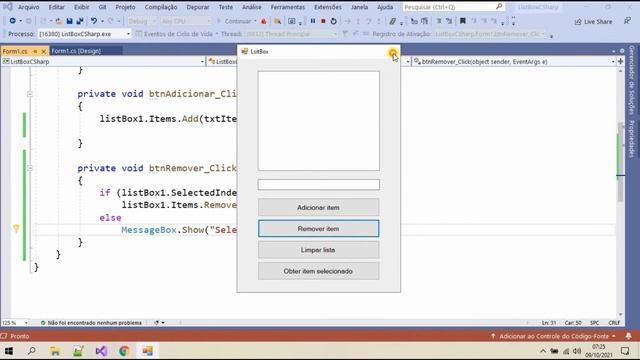Click the comment selected lines icon
This screenshot has width=640, height=360.
438,21
